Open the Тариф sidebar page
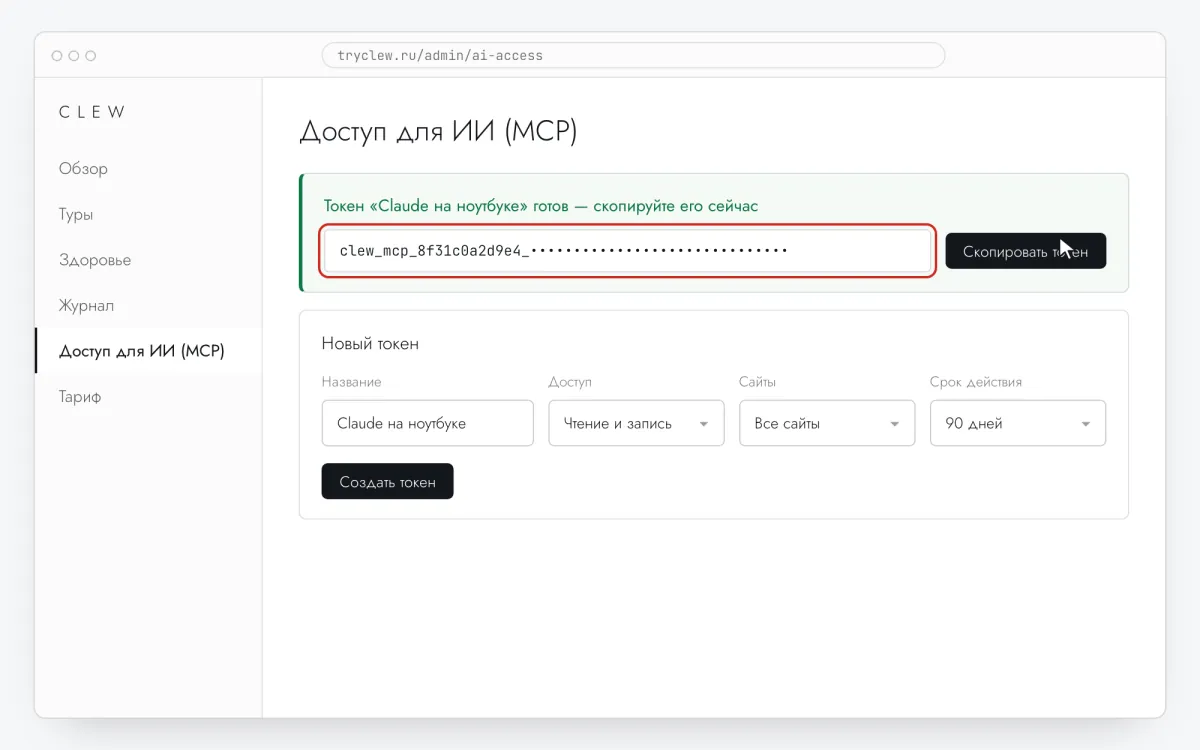Viewport: 1200px width, 750px height. point(148,397)
